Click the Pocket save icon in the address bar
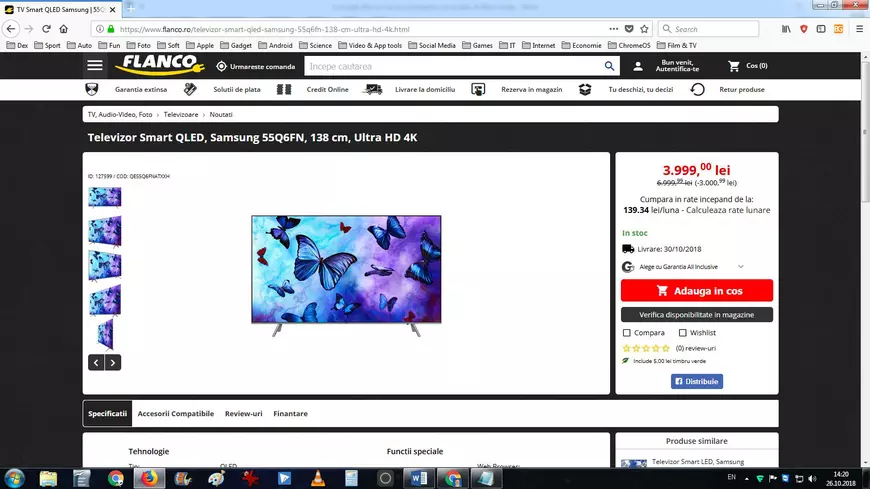The width and height of the screenshot is (870, 489). tap(629, 29)
